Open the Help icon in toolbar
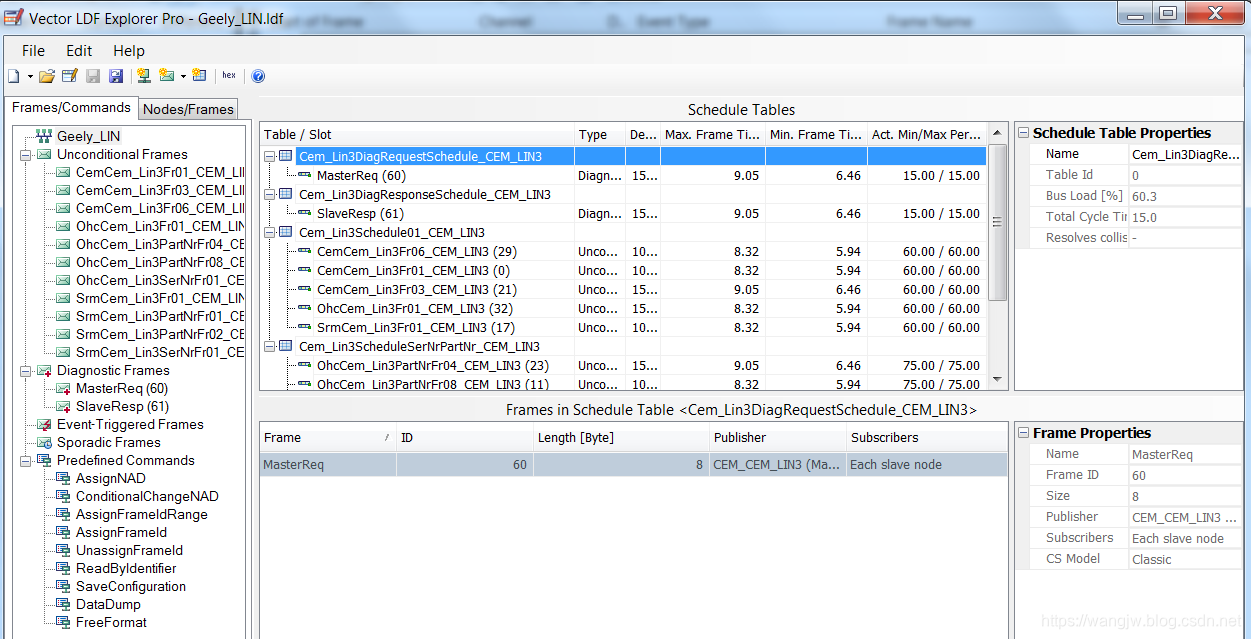The width and height of the screenshot is (1251, 639). 258,76
